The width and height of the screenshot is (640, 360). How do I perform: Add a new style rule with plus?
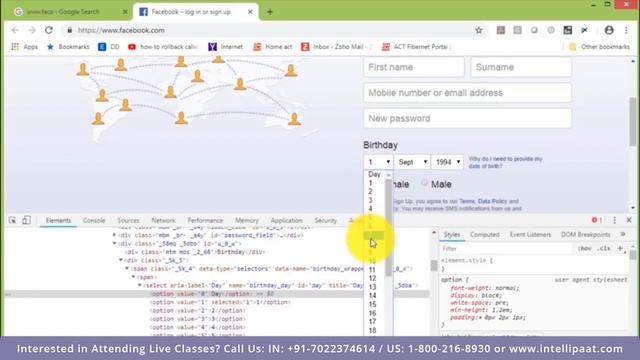(x=620, y=248)
